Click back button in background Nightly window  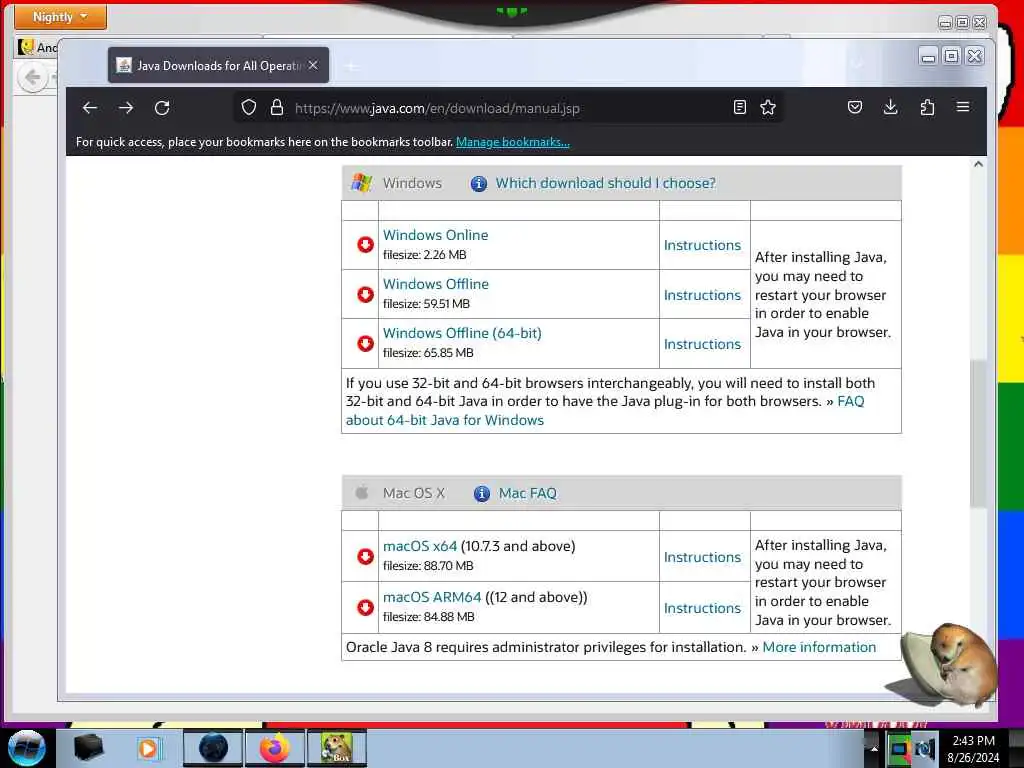[32, 78]
